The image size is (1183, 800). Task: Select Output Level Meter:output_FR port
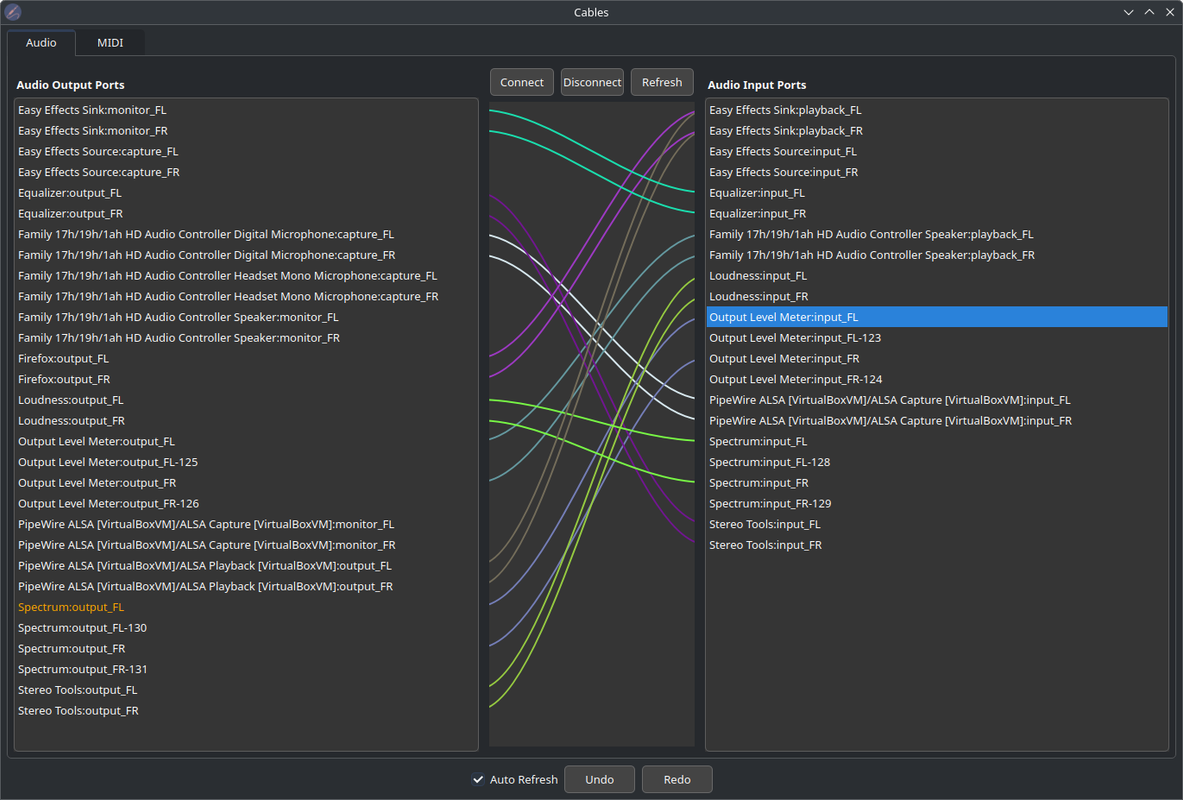click(x=246, y=483)
